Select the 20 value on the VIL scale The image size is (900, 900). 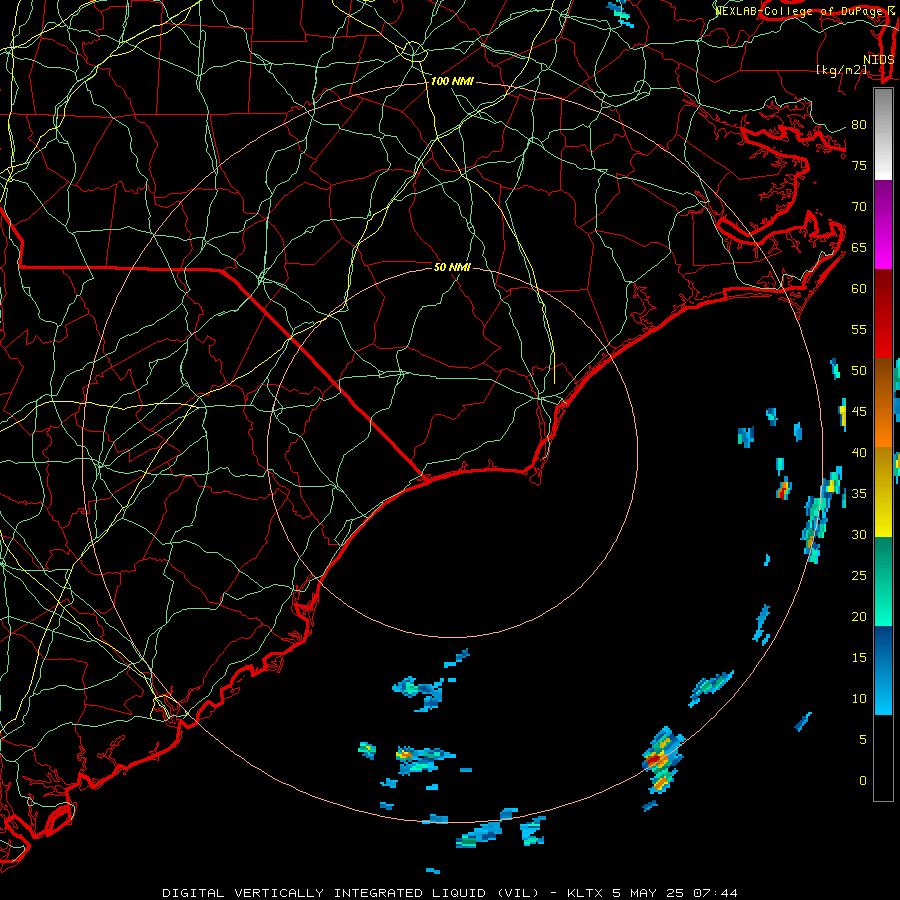[x=859, y=617]
